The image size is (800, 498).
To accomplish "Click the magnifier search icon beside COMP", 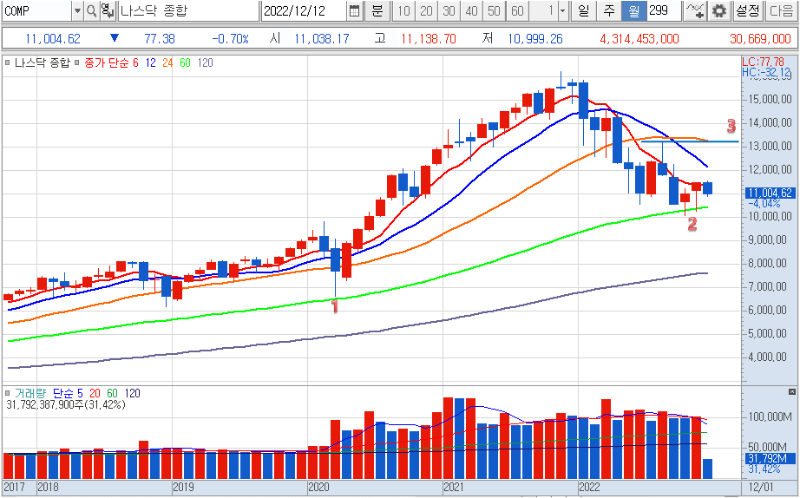I will click(91, 11).
